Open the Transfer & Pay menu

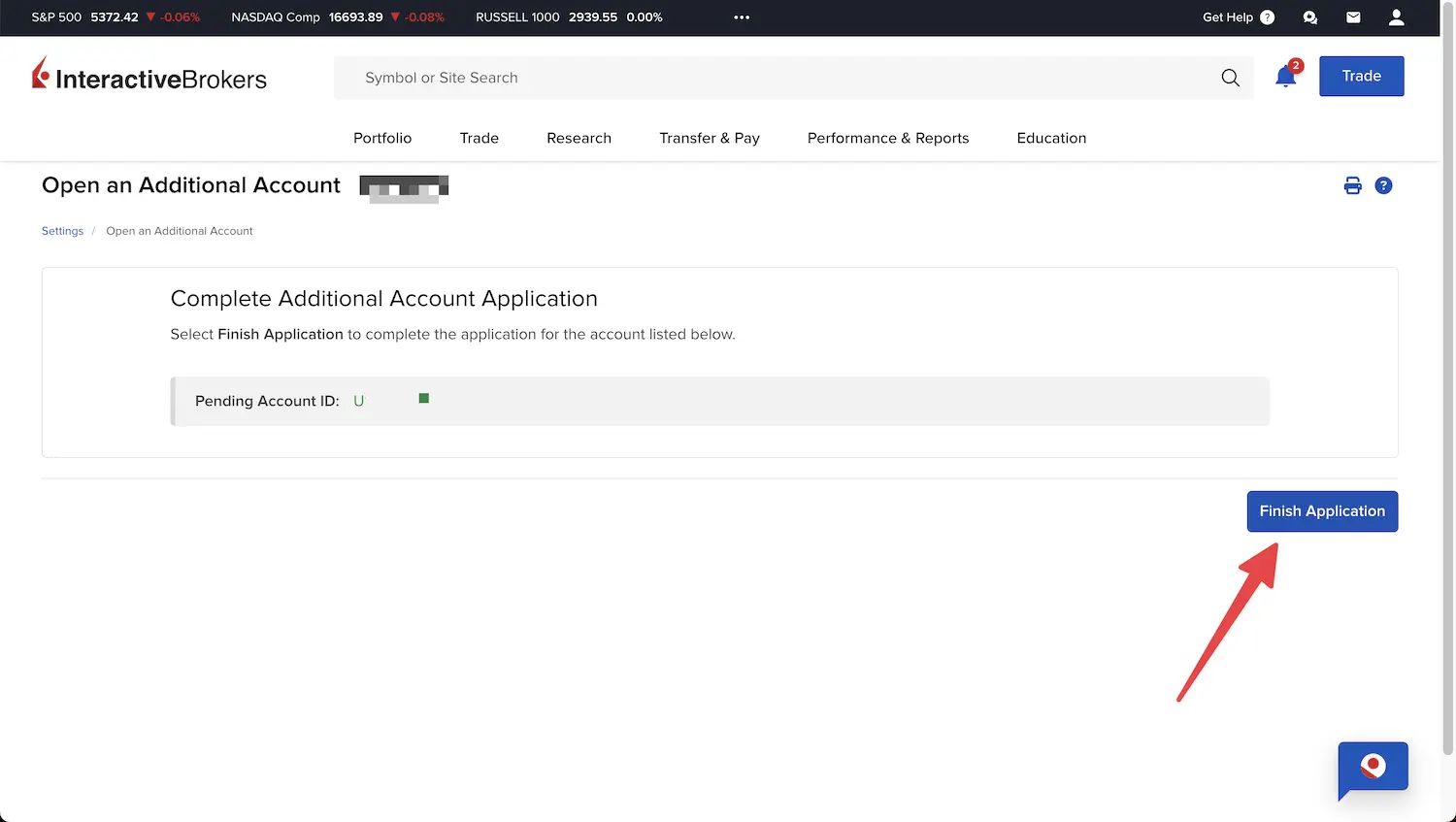pos(710,138)
